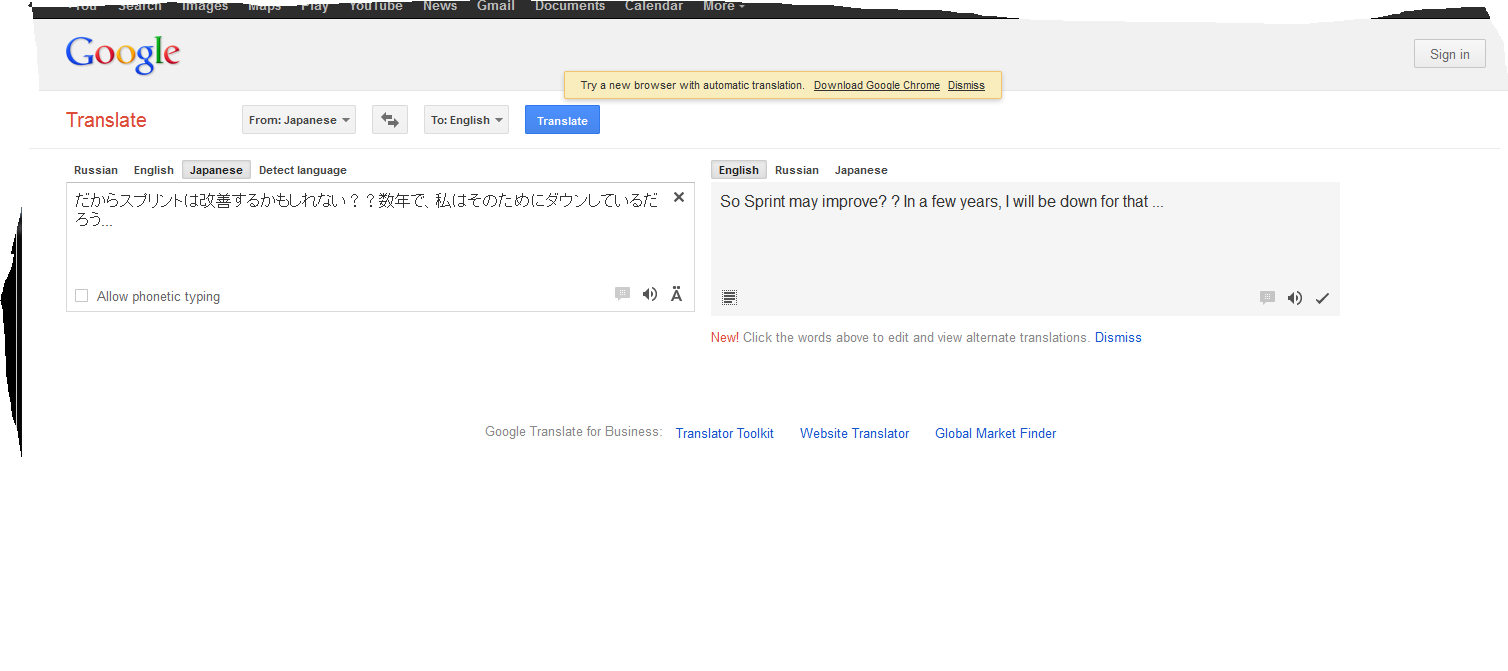
Task: Open YouTube from the top bar
Action: tap(376, 6)
